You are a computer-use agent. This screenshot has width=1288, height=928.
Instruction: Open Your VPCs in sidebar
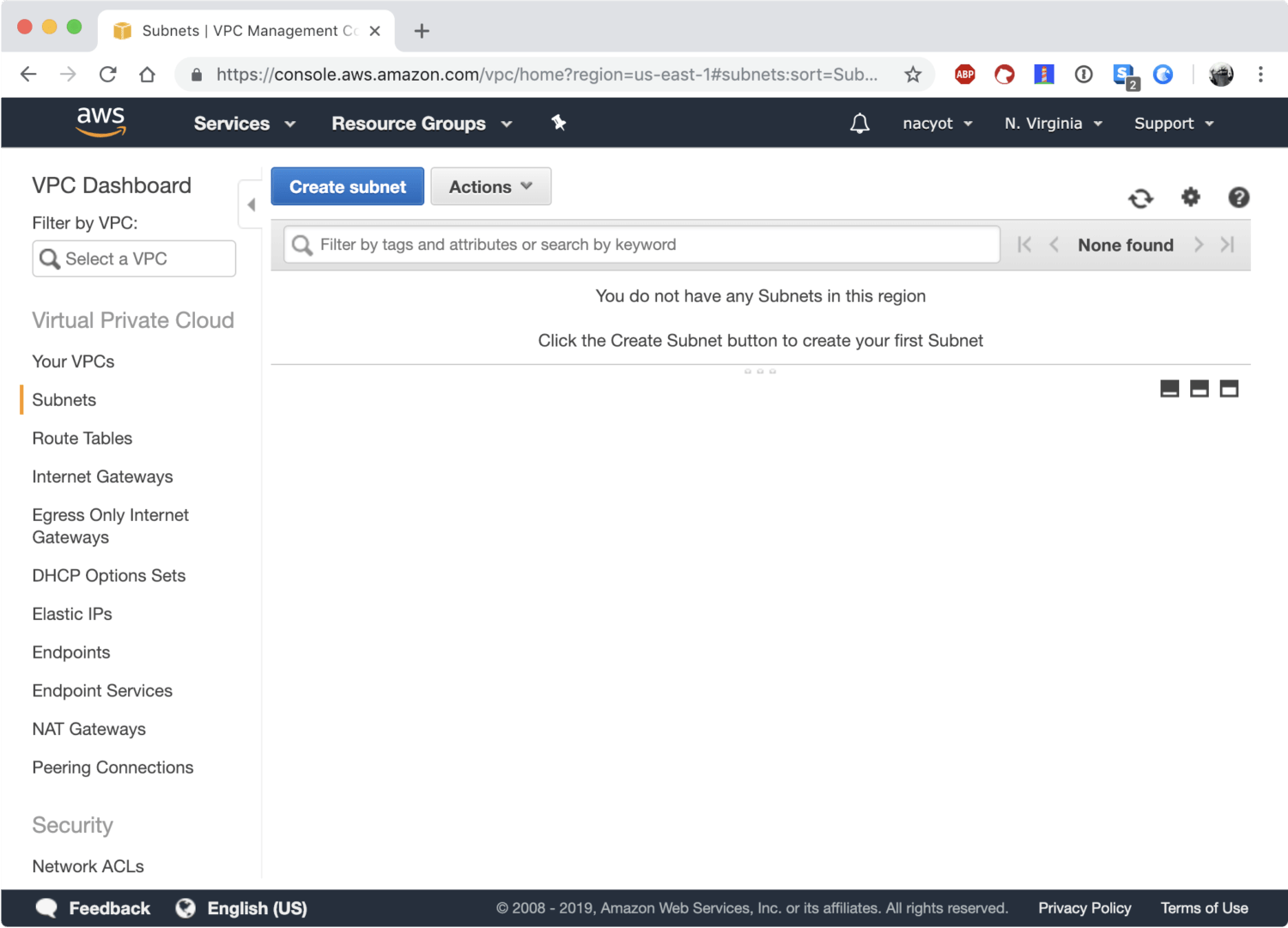click(x=73, y=361)
